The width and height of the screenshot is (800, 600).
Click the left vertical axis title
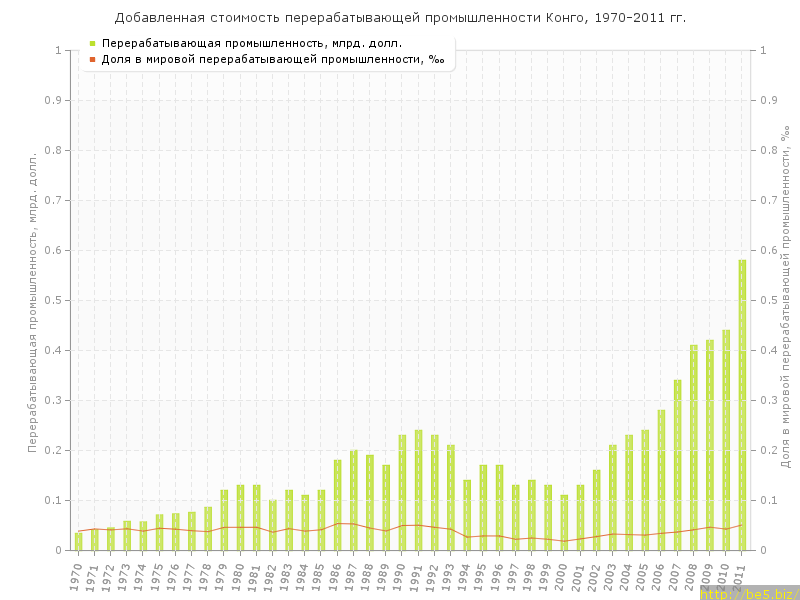point(32,300)
